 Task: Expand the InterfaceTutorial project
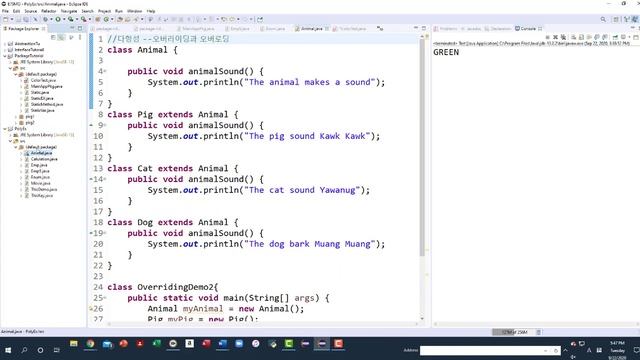[5, 50]
